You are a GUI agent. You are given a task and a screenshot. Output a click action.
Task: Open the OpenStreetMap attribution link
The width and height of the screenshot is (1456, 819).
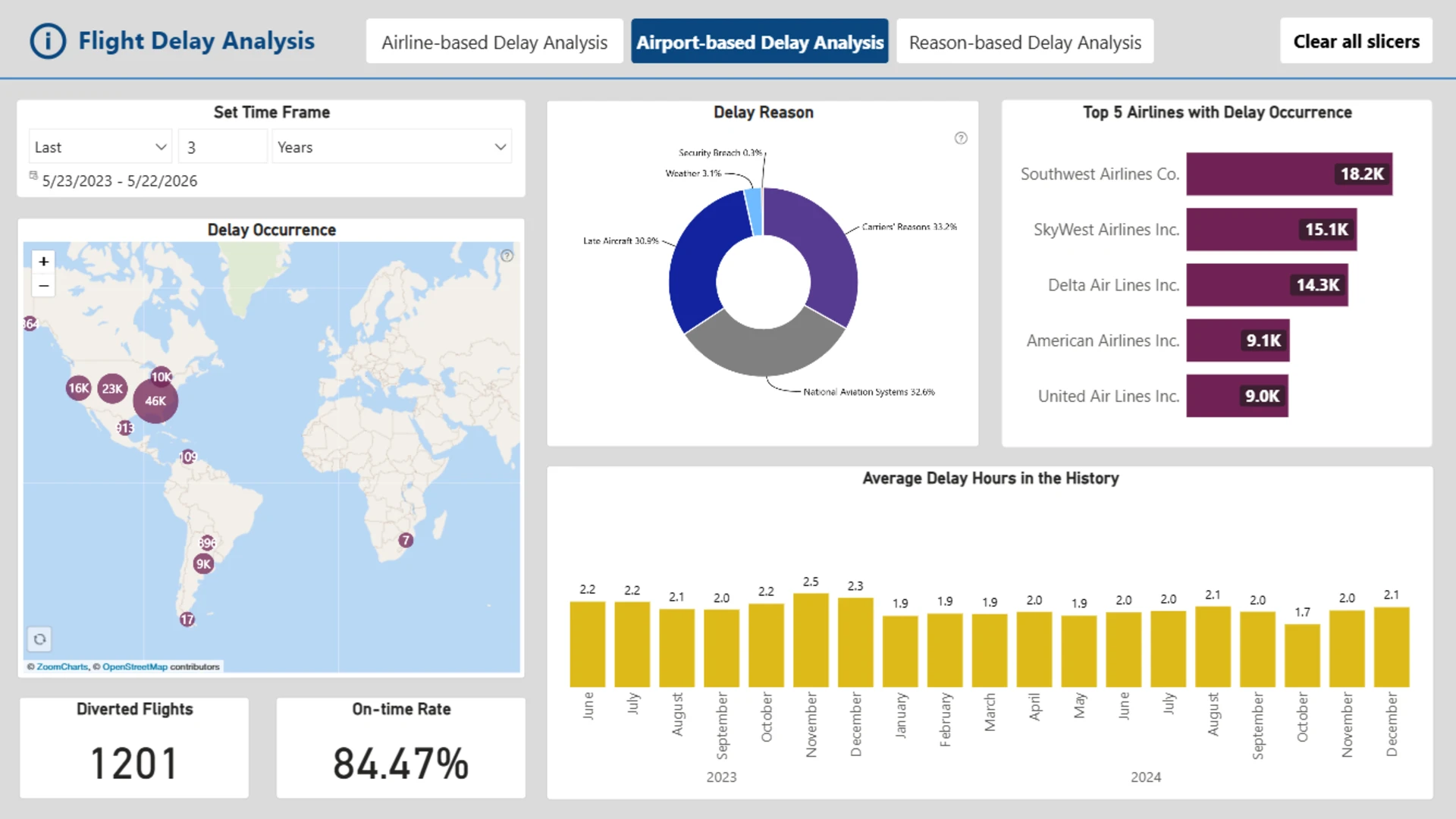point(135,667)
